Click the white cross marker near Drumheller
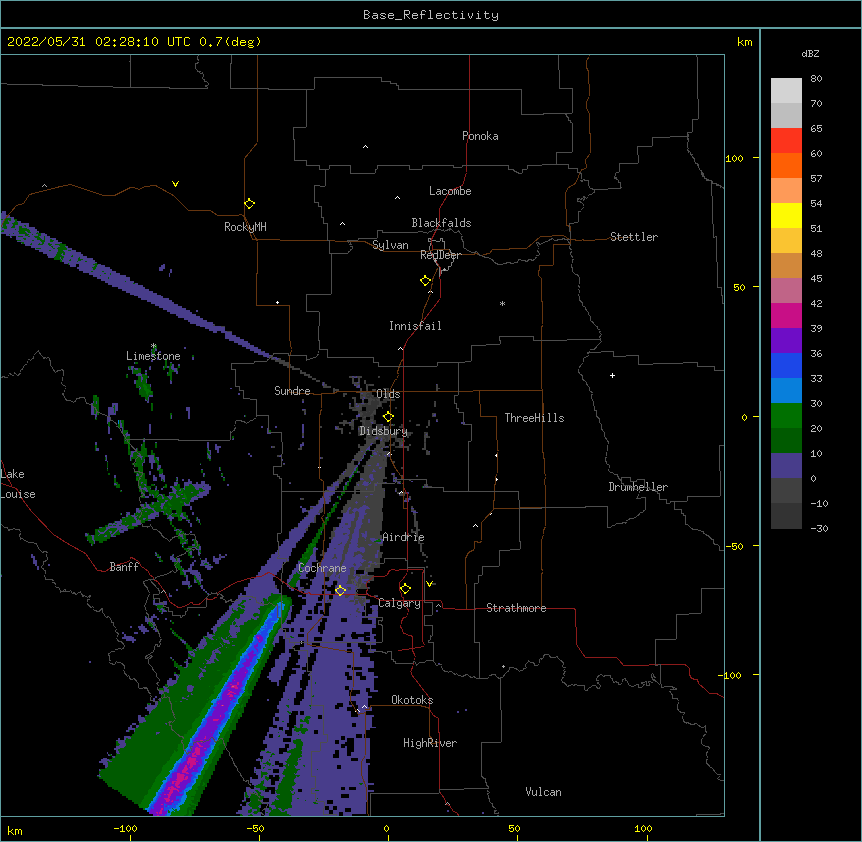 click(x=612, y=375)
